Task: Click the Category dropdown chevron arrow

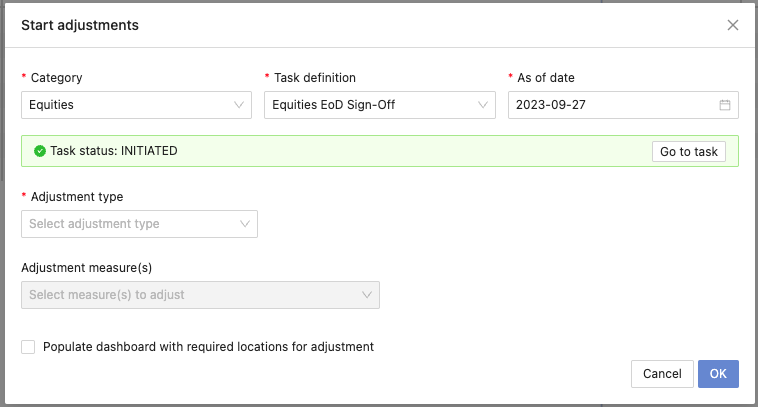Action: click(239, 105)
